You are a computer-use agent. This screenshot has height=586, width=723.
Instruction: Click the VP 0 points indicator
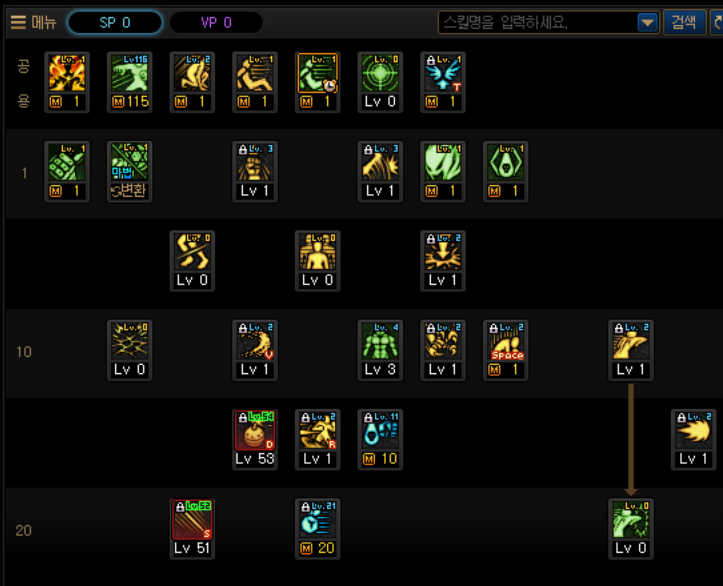click(x=216, y=22)
